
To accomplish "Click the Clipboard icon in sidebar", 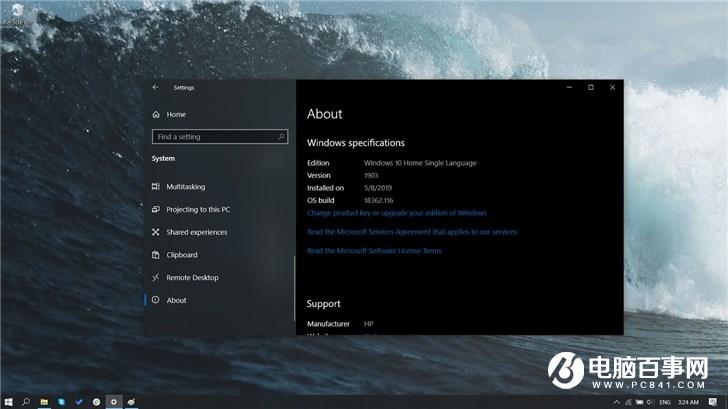I will click(156, 255).
